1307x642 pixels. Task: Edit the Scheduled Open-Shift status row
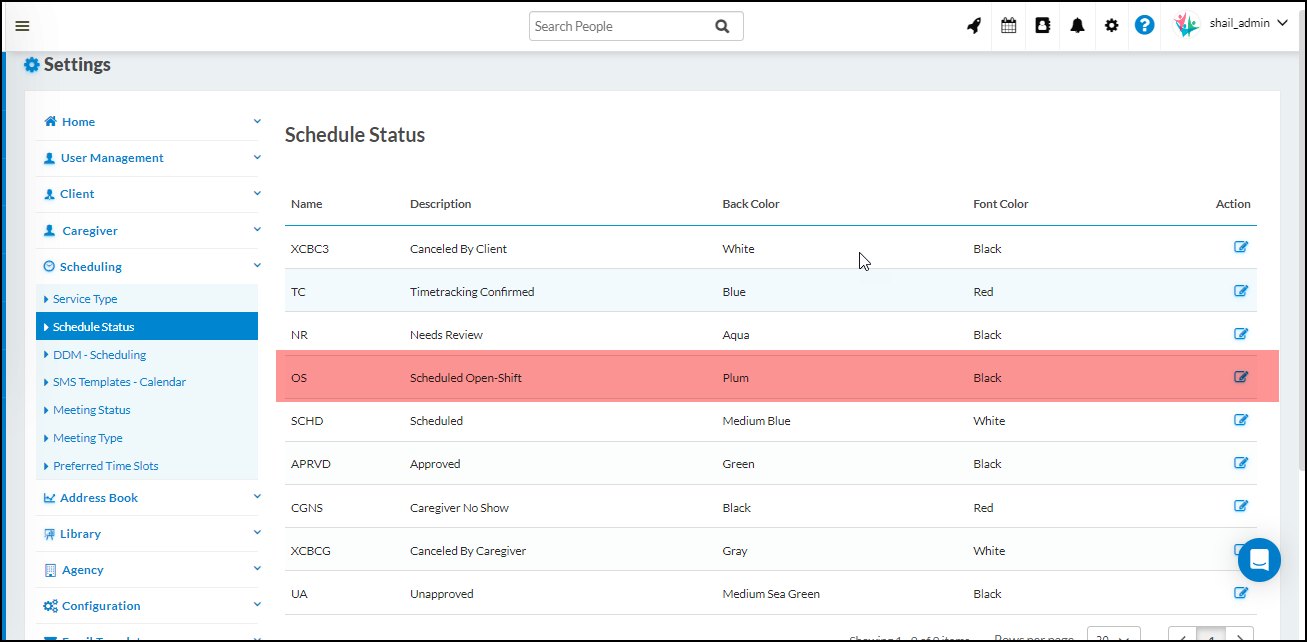pos(1241,377)
